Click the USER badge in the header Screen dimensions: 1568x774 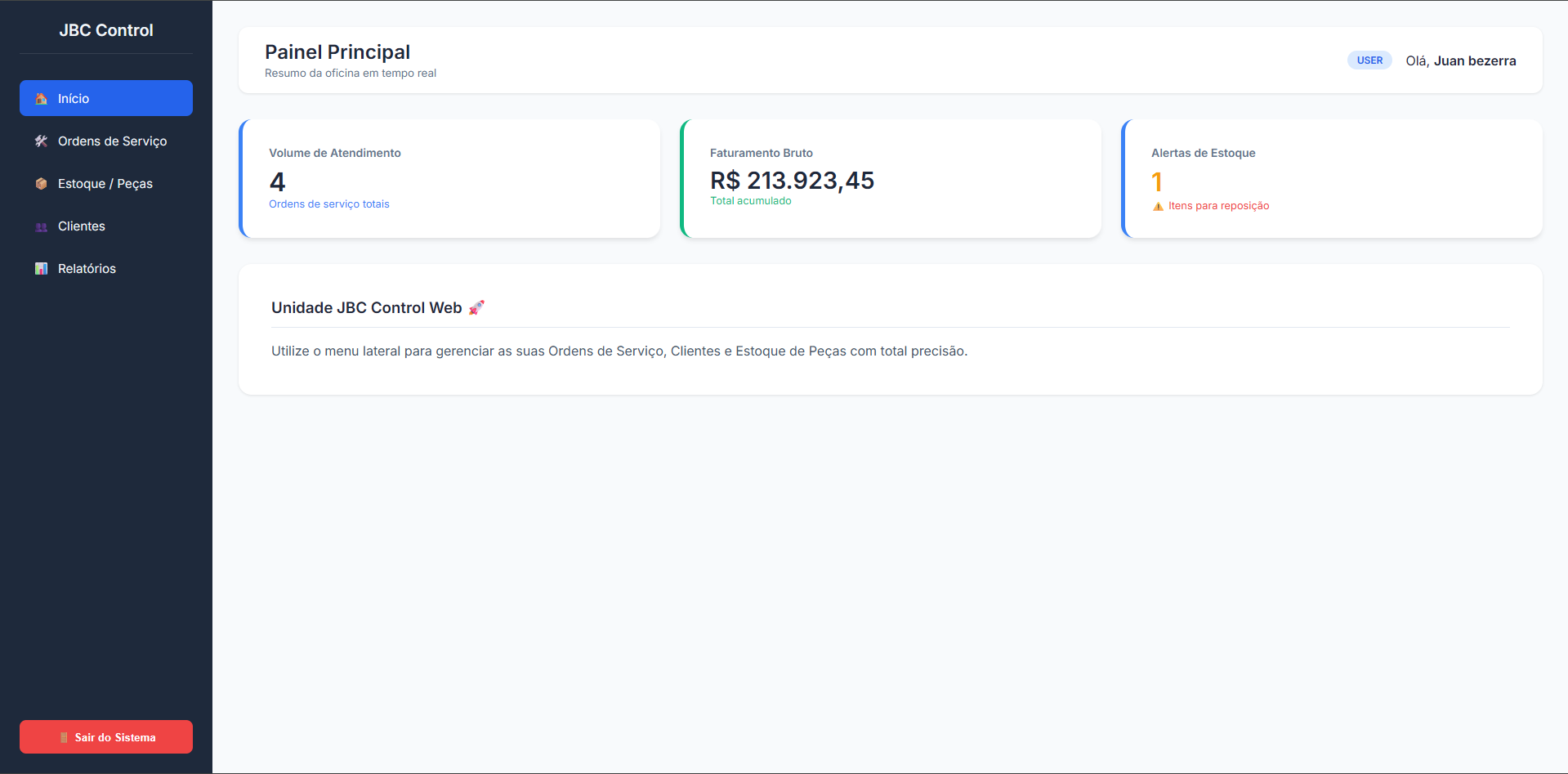click(x=1369, y=60)
